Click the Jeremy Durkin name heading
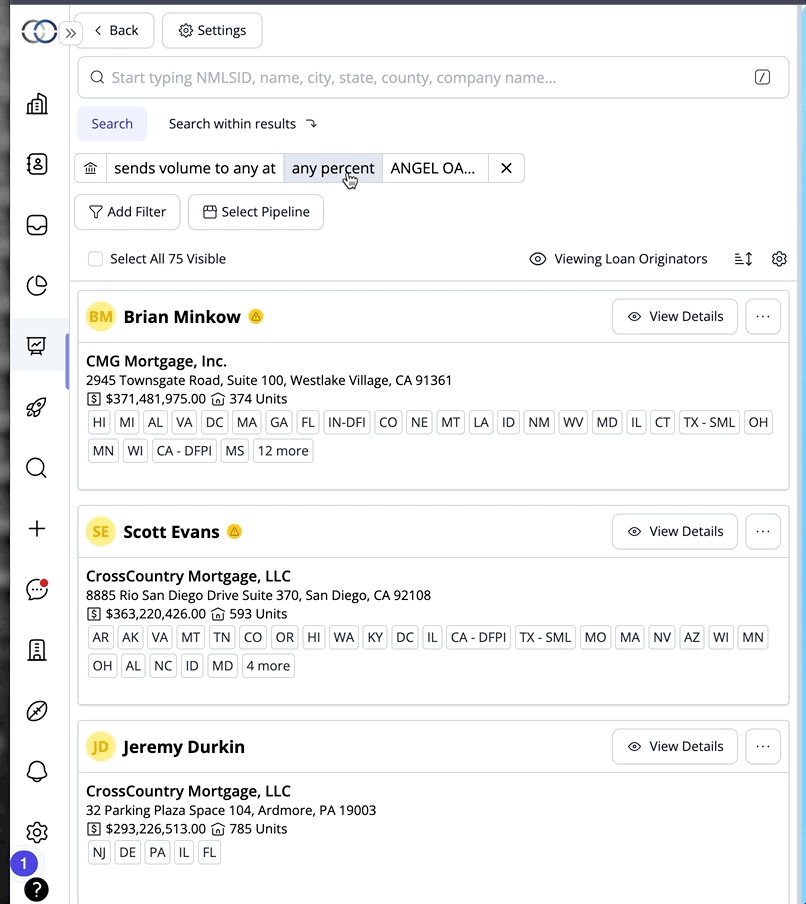The height and width of the screenshot is (904, 806). click(184, 747)
